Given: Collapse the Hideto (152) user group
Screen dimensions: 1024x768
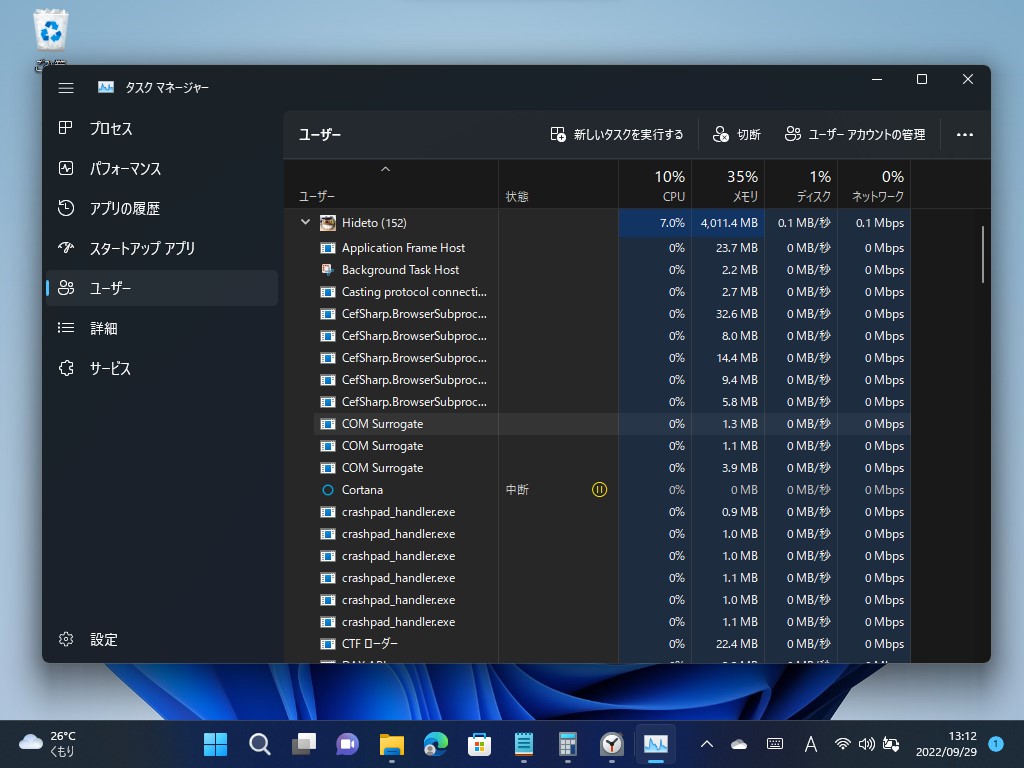Looking at the screenshot, I should [305, 222].
